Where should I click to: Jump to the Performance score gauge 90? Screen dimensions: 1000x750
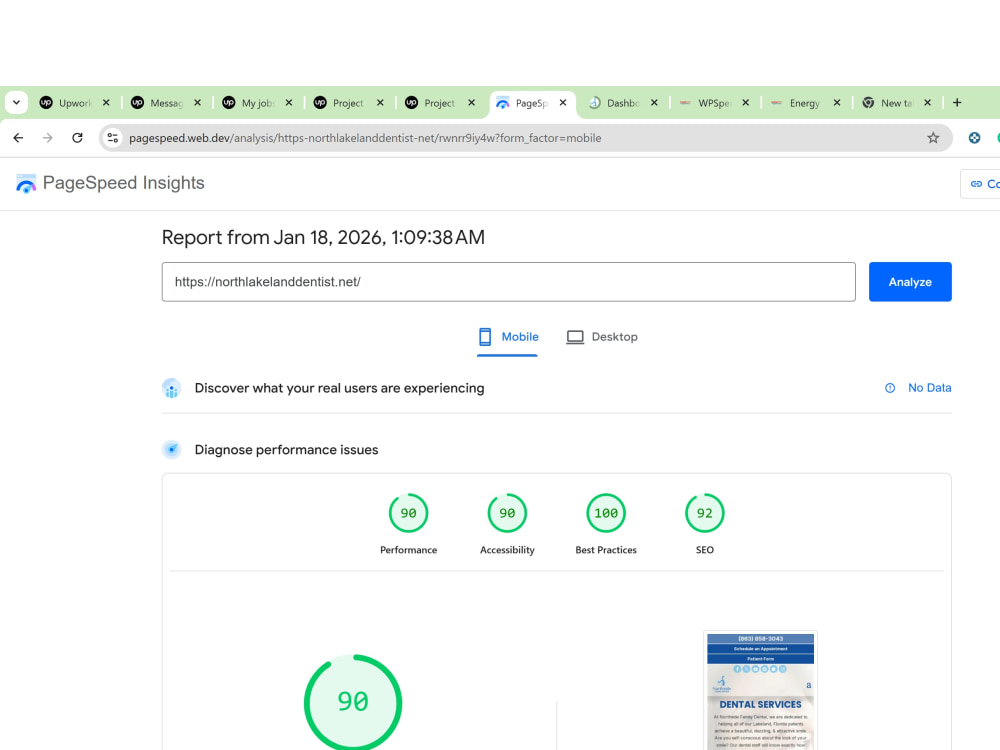(408, 513)
